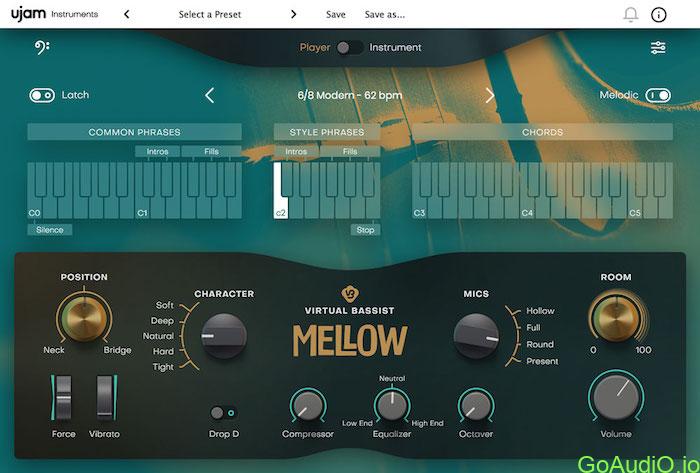
Task: Click the Bridge label under Position
Action: point(117,350)
